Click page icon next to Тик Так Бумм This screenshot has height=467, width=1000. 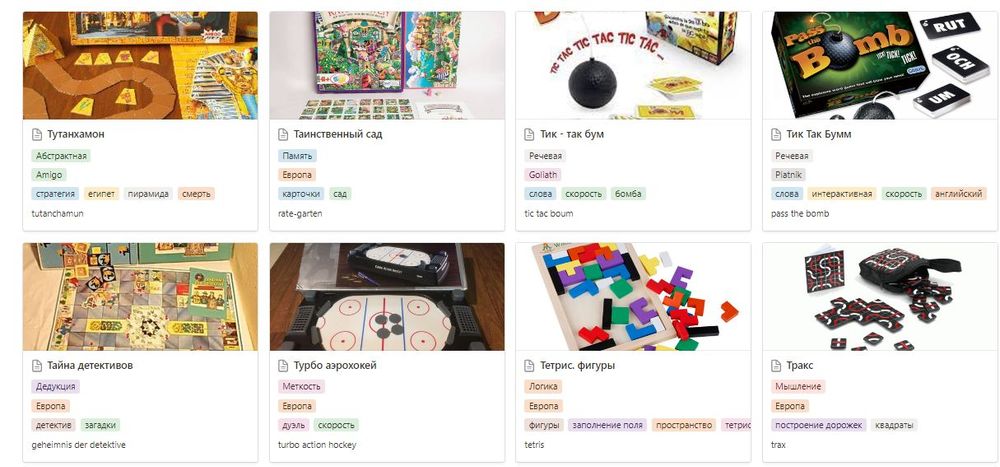pos(776,135)
